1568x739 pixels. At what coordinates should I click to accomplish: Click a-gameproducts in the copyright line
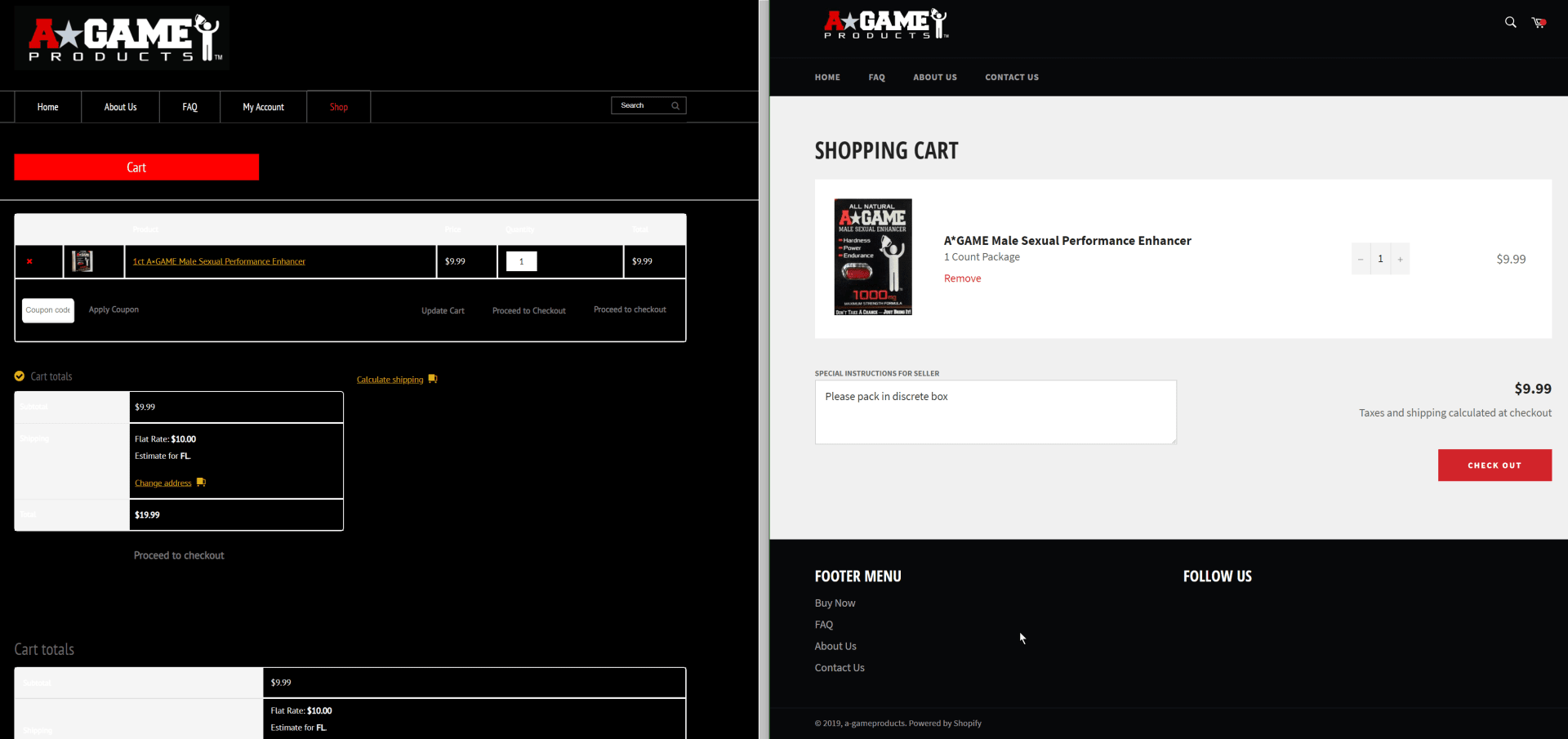[x=875, y=723]
